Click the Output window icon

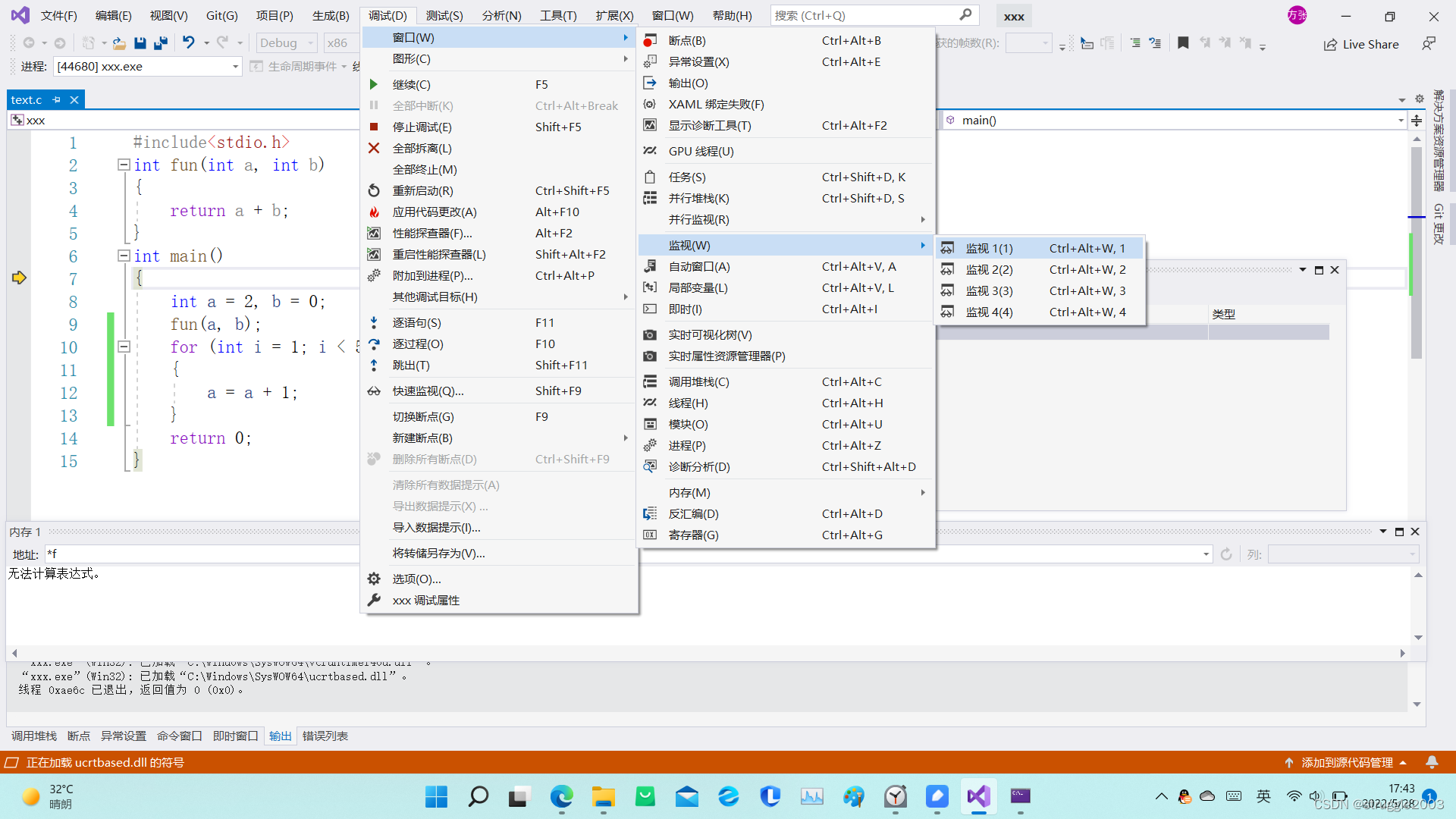coord(650,83)
